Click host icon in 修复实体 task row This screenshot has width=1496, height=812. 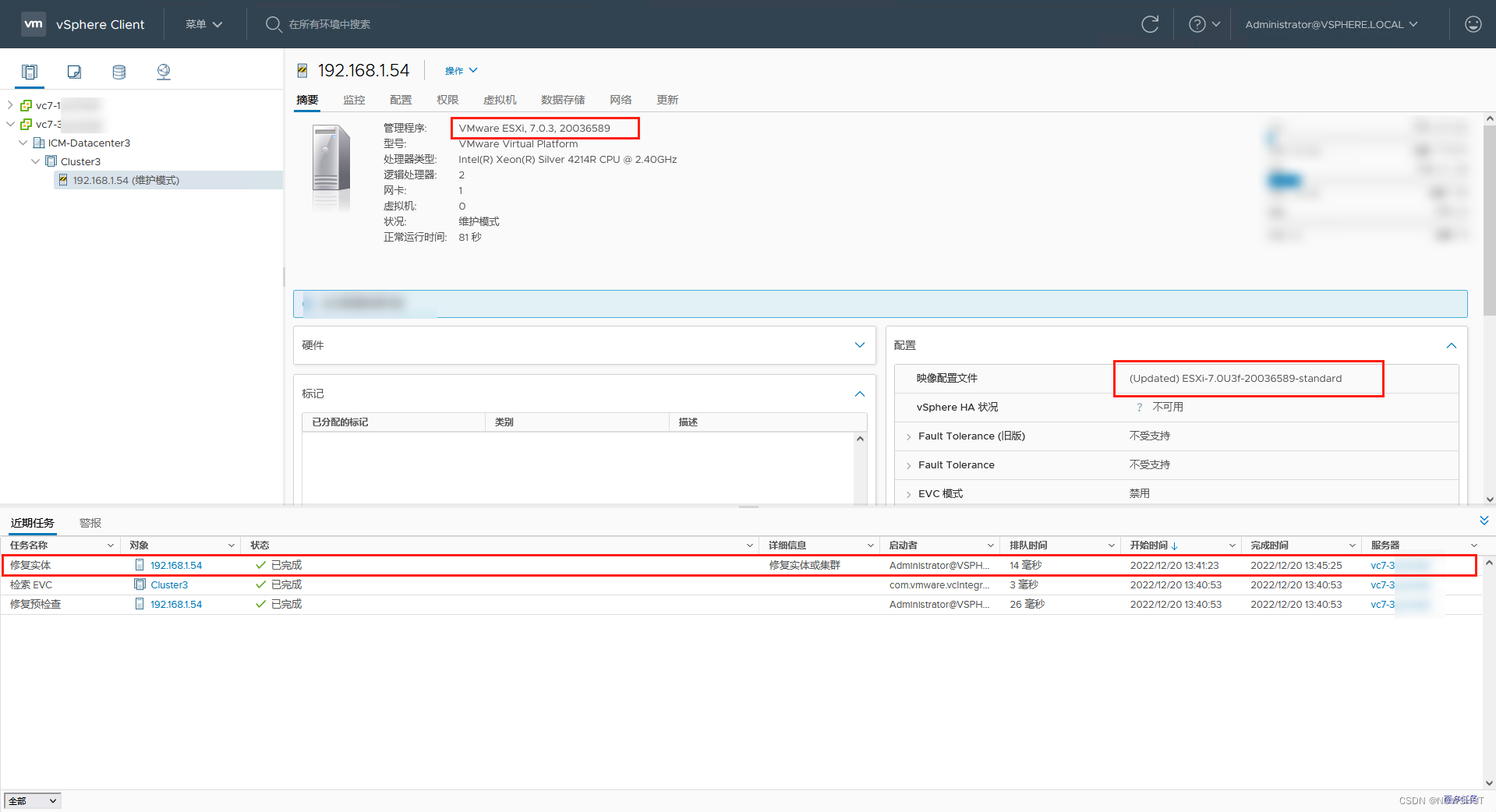point(140,565)
